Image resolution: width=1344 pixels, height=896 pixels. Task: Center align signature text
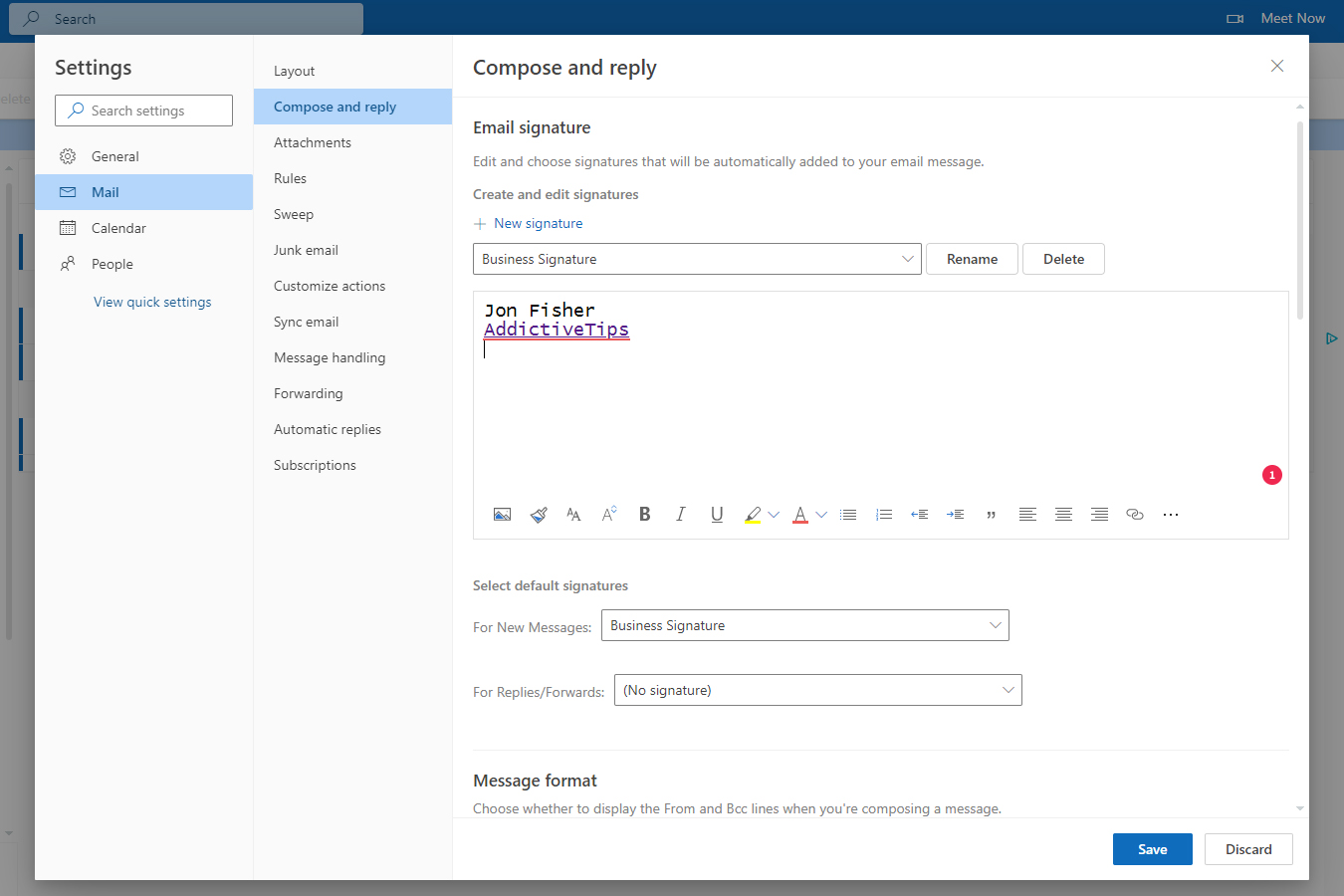1063,515
